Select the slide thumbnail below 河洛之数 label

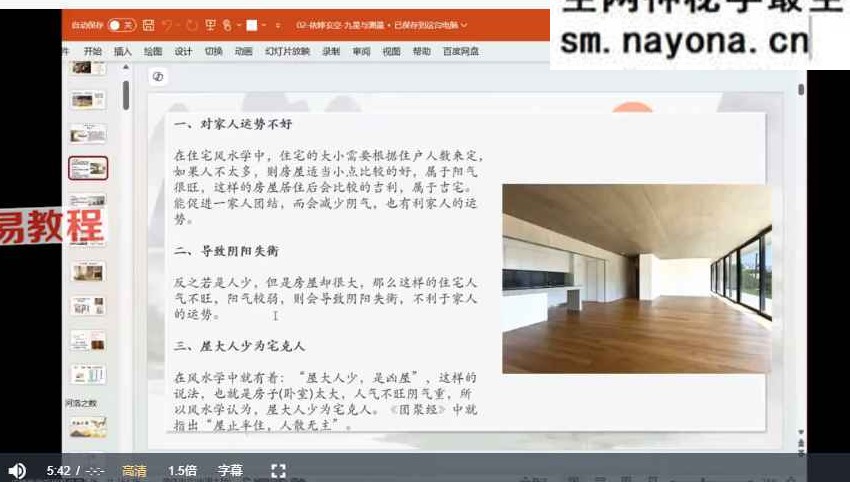pyautogui.click(x=88, y=427)
